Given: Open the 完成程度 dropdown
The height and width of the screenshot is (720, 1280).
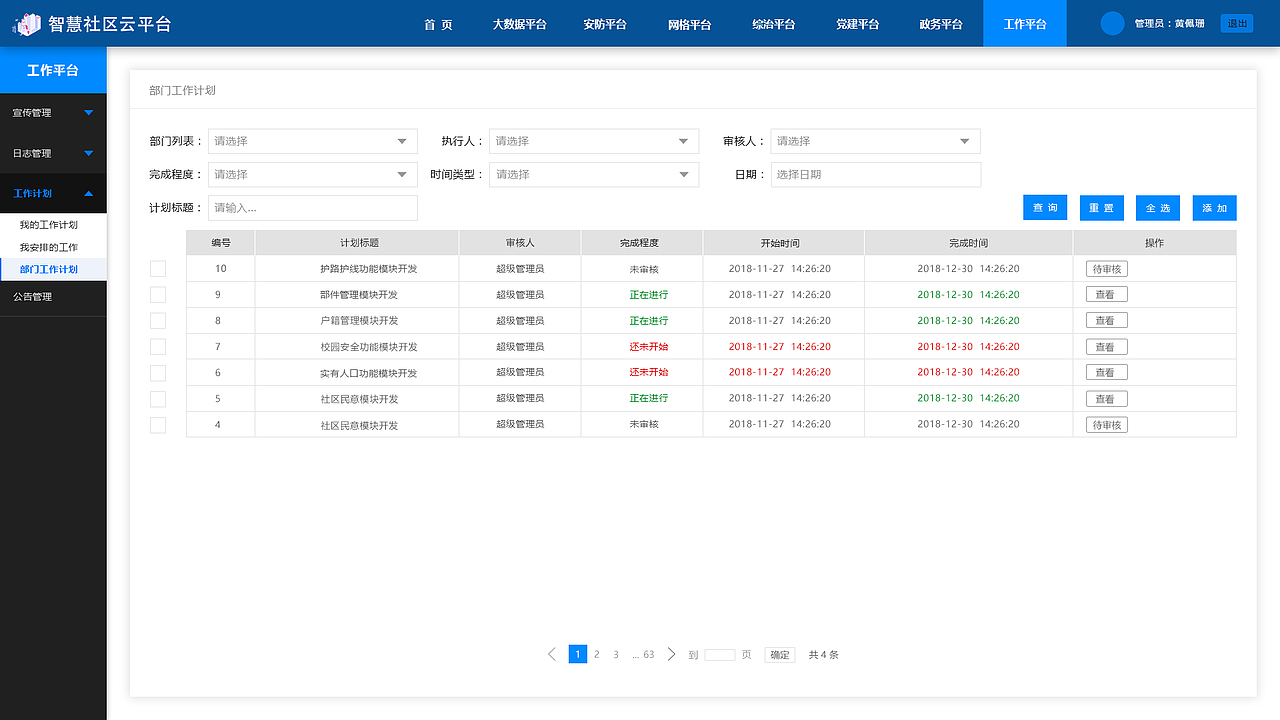Looking at the screenshot, I should 312,174.
